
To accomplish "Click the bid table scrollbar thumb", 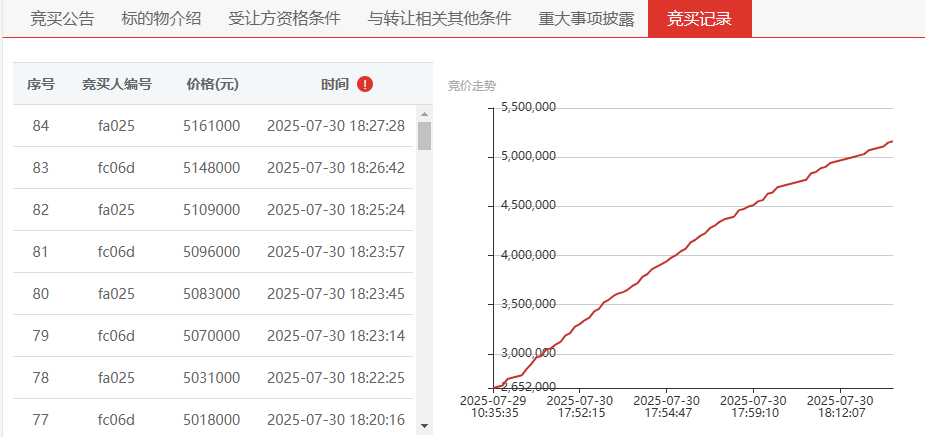I will click(424, 136).
